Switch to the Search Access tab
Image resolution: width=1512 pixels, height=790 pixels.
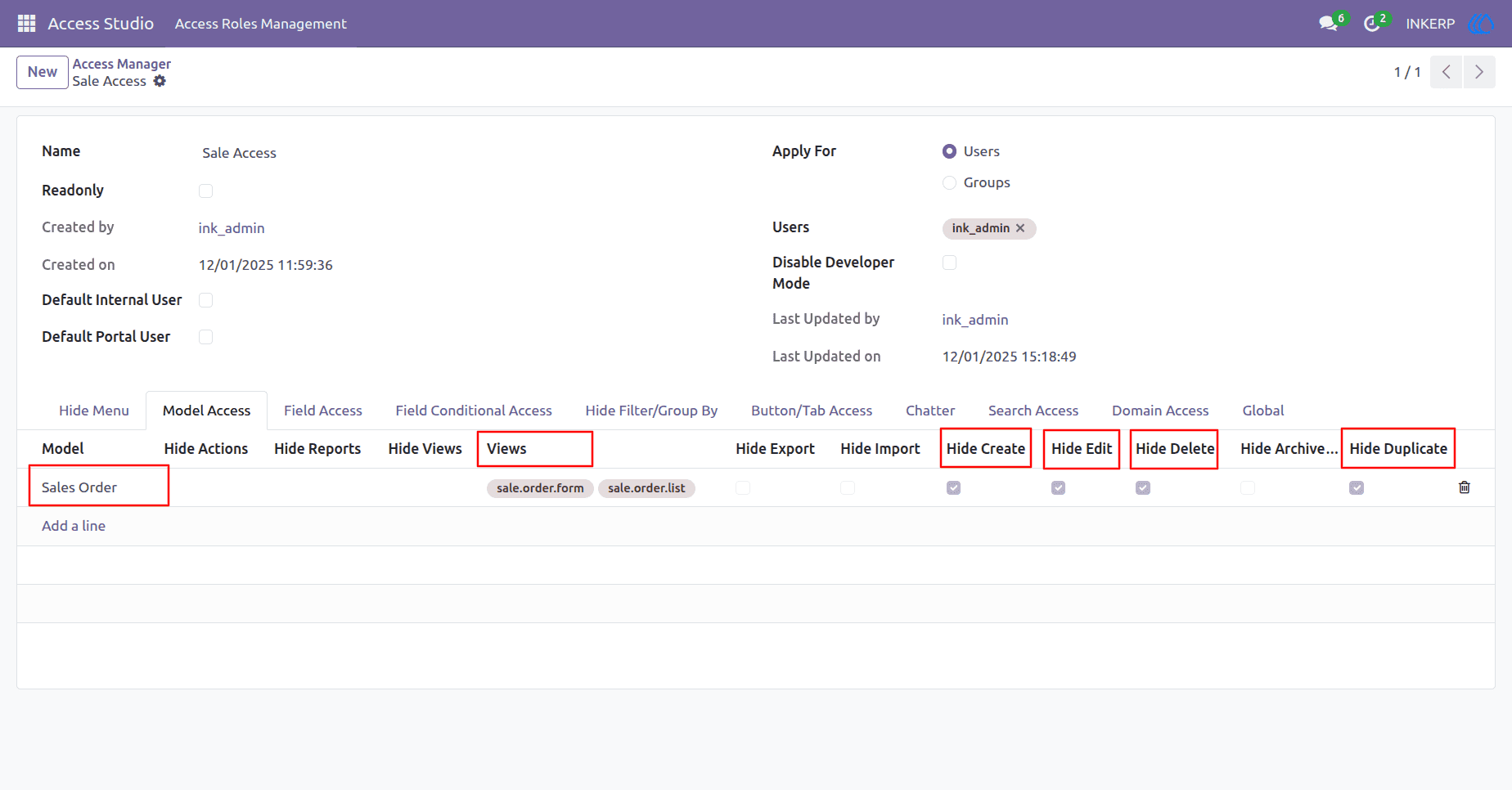click(1033, 411)
